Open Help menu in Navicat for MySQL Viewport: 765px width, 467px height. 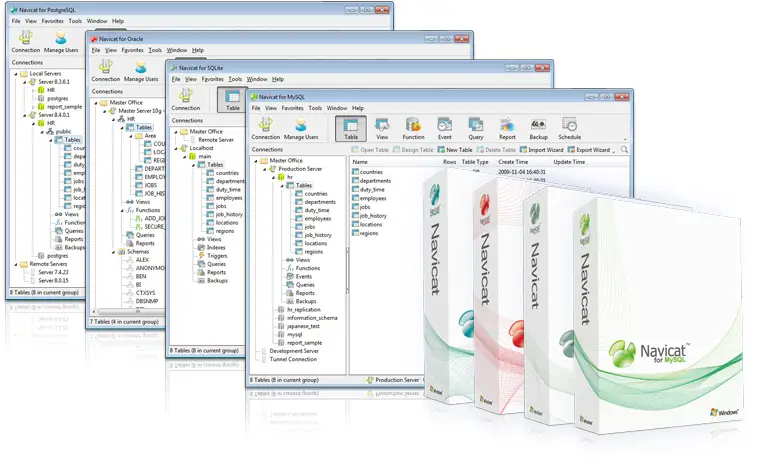pos(358,108)
